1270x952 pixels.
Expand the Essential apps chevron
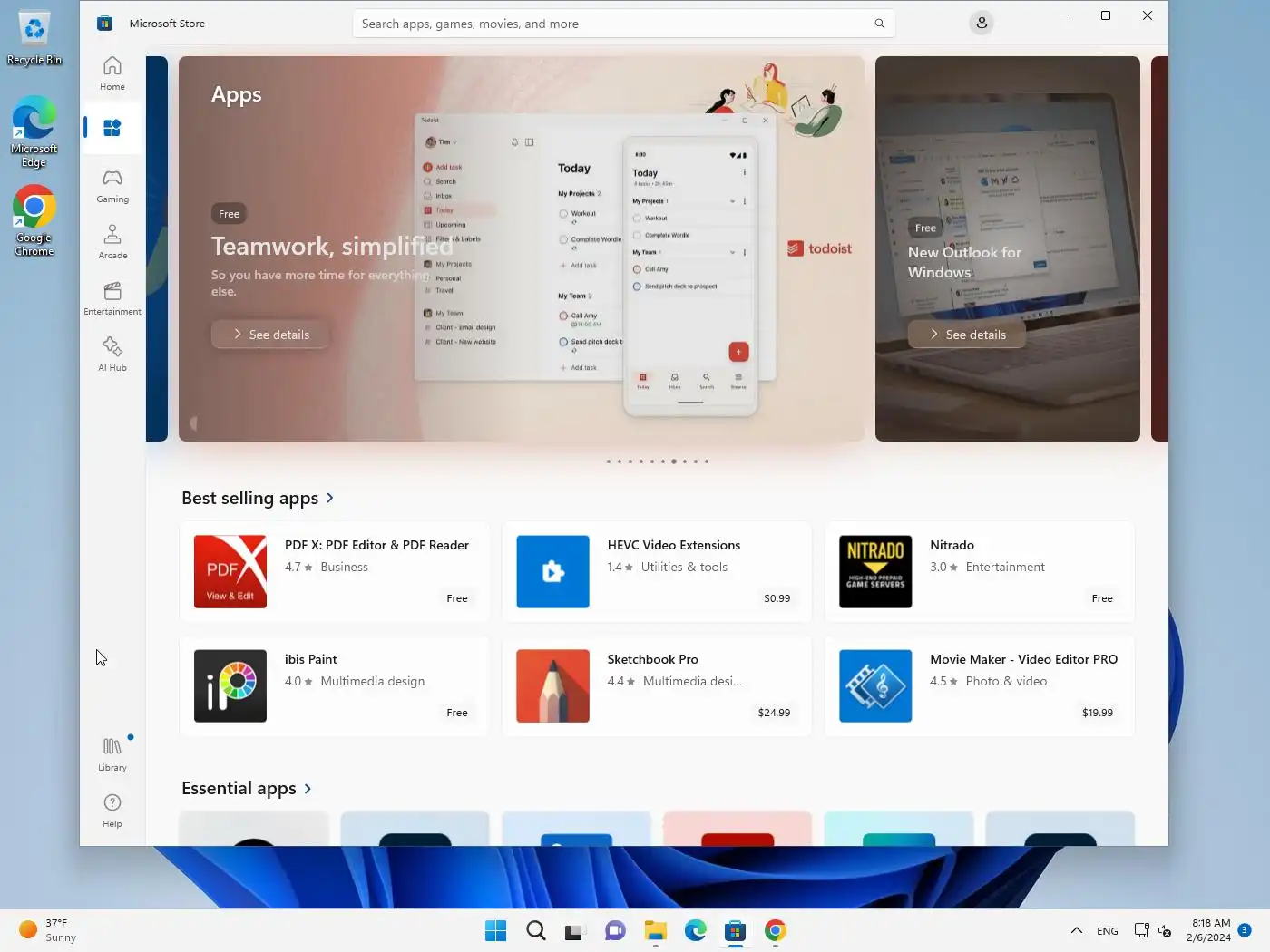(308, 789)
